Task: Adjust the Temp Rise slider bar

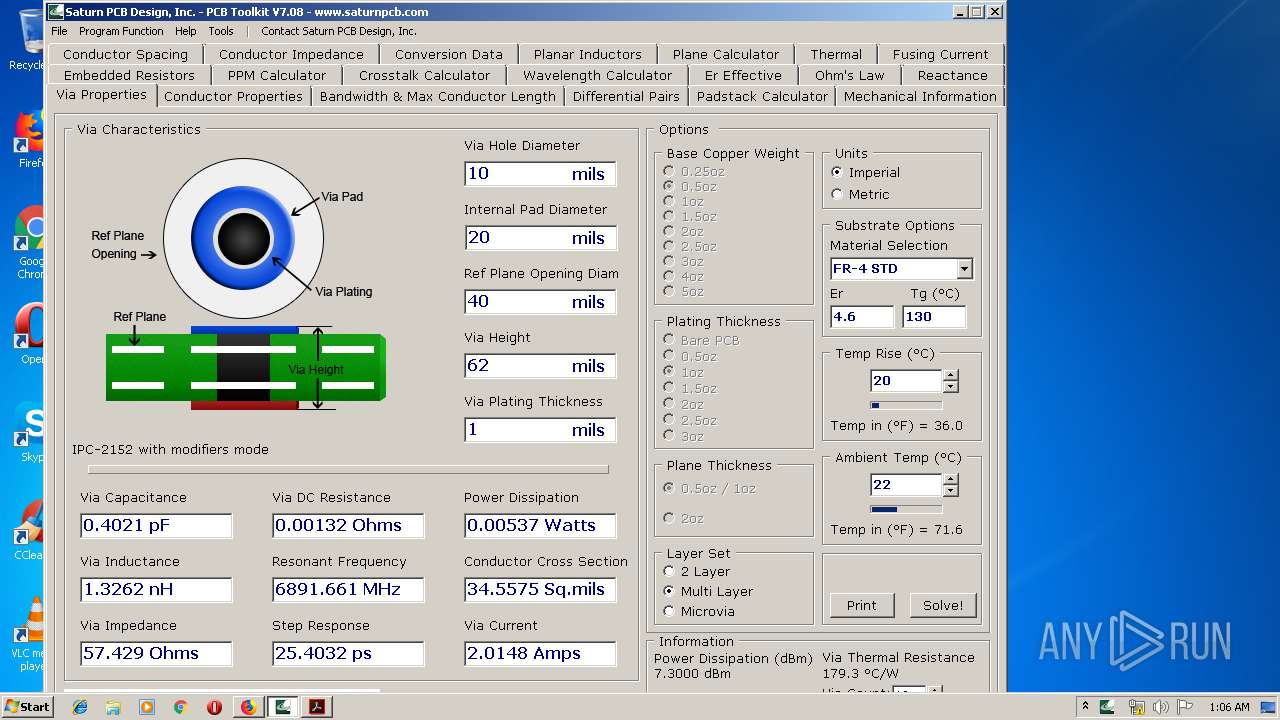Action: pos(906,405)
